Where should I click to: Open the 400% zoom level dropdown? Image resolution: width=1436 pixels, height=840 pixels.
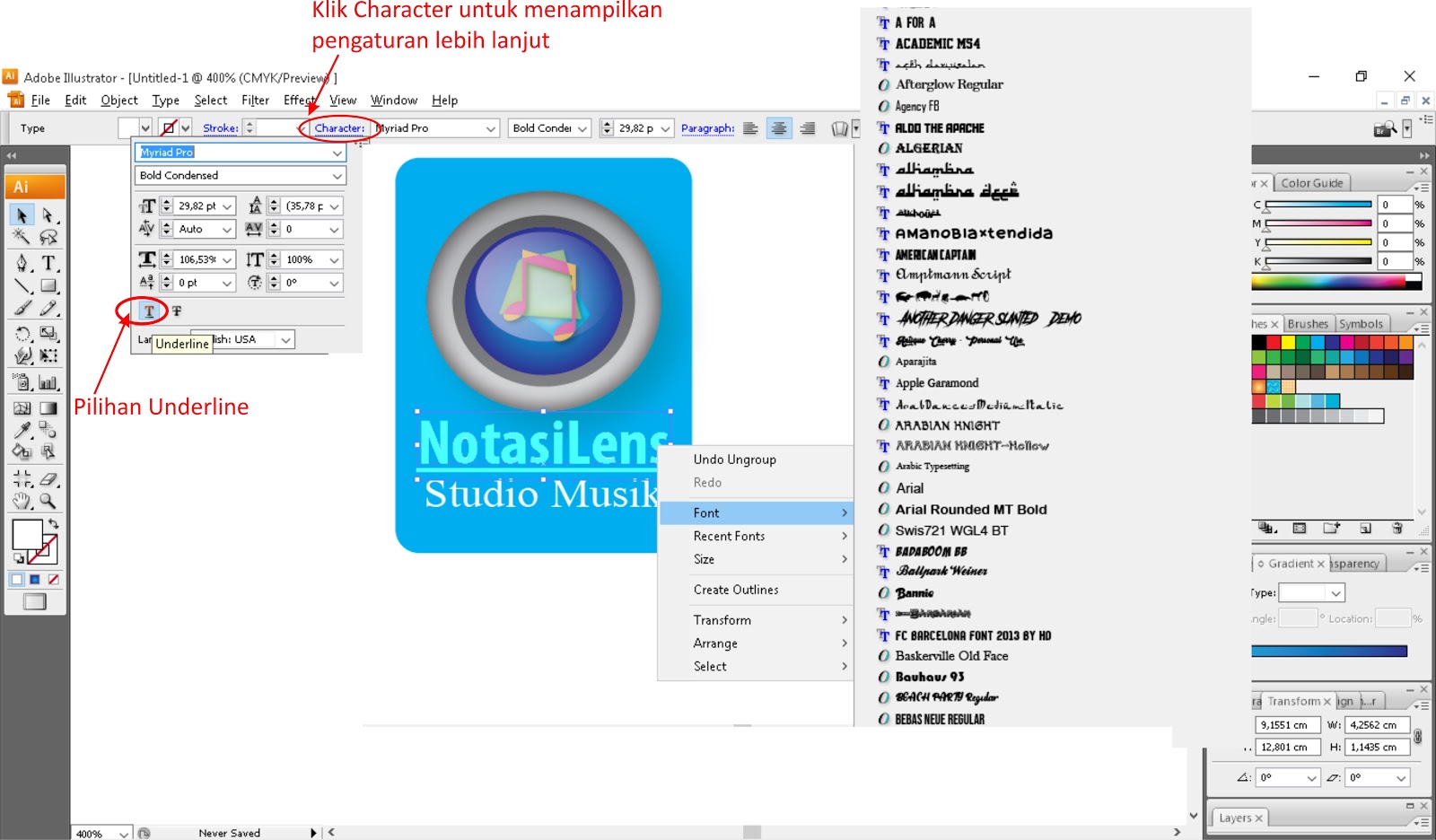124,834
